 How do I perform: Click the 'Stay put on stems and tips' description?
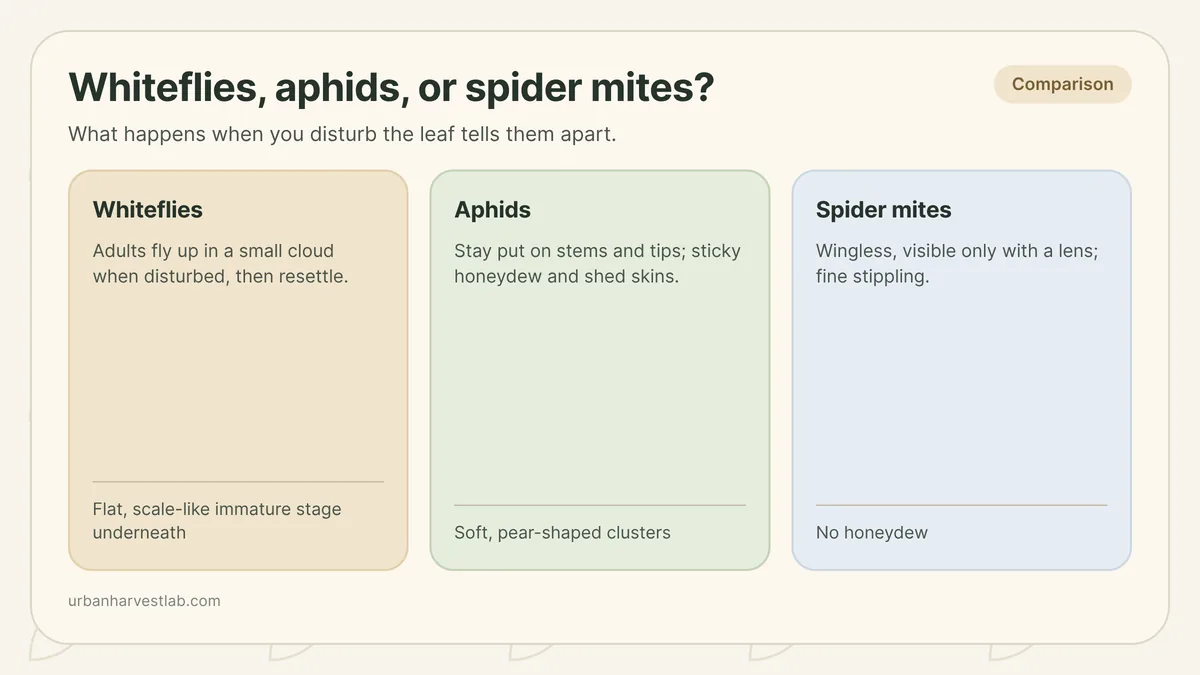(597, 263)
